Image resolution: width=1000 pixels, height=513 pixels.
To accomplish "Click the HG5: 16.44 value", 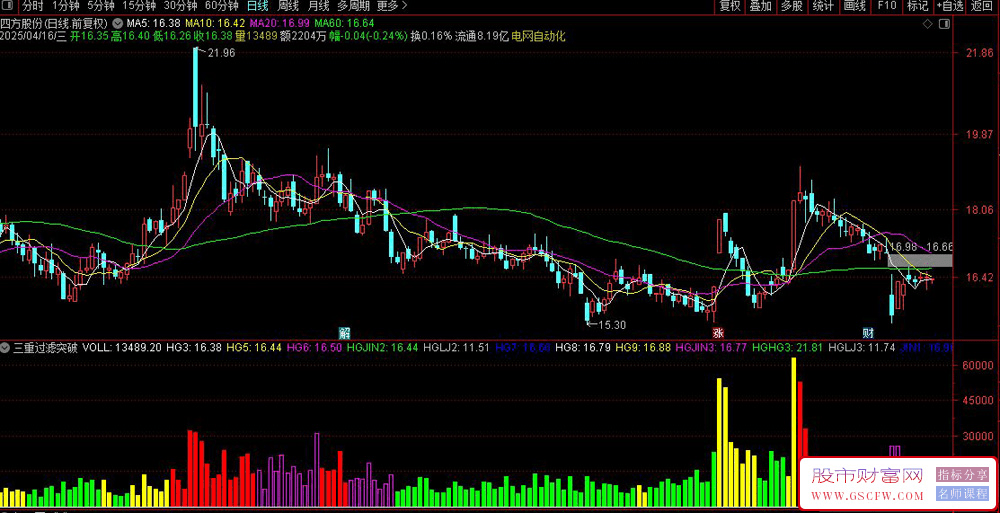I will pyautogui.click(x=254, y=348).
